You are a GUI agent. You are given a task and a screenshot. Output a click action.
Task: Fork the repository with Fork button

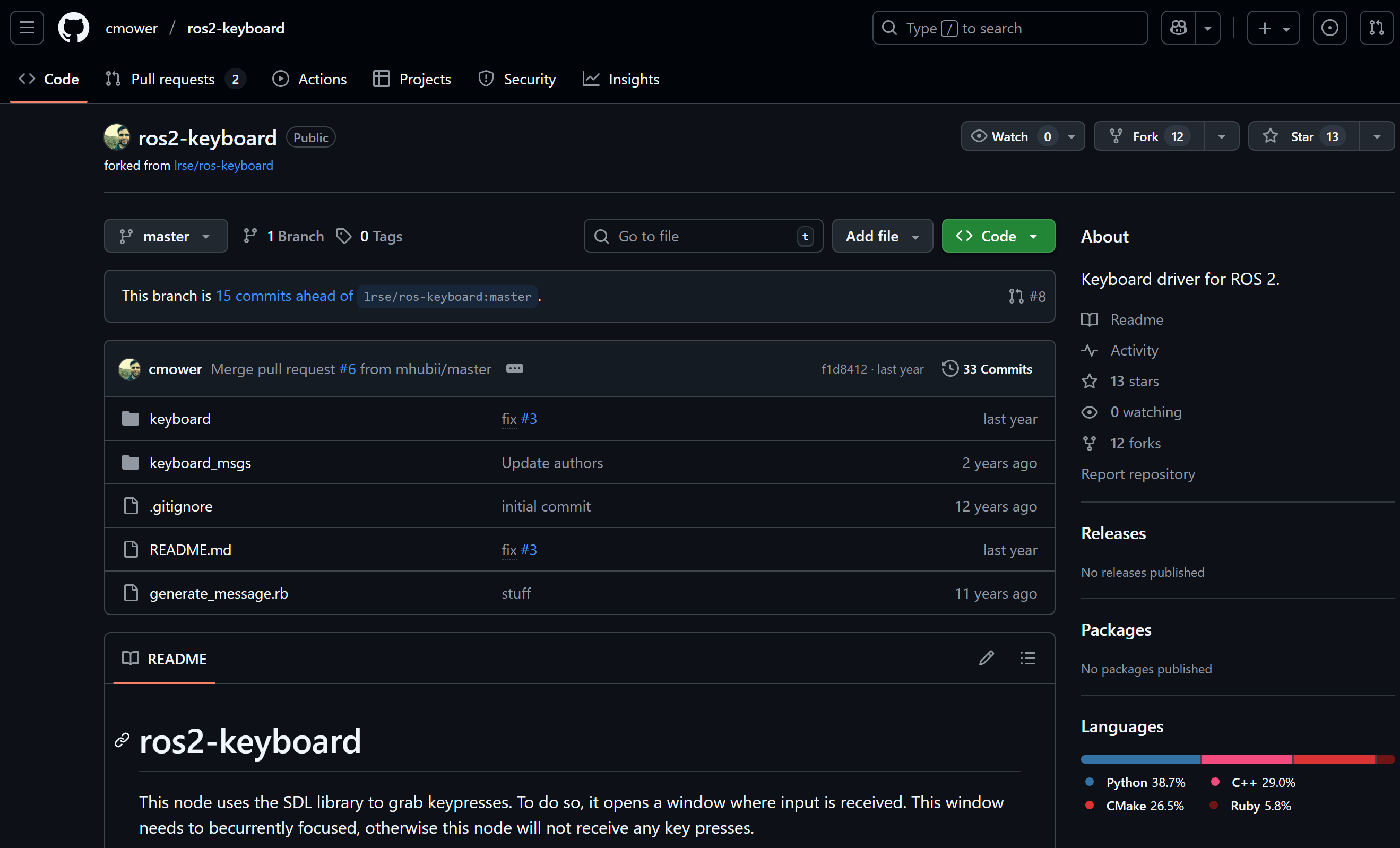pyautogui.click(x=1149, y=136)
